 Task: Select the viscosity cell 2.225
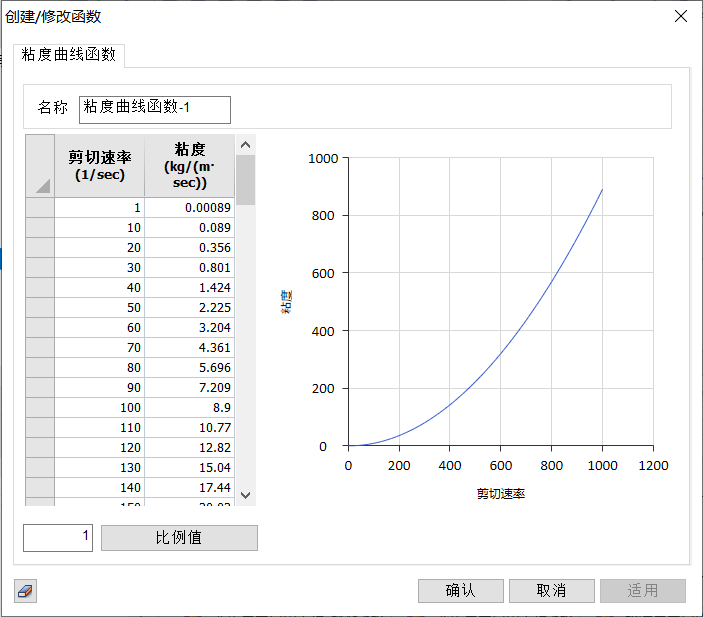tap(189, 308)
